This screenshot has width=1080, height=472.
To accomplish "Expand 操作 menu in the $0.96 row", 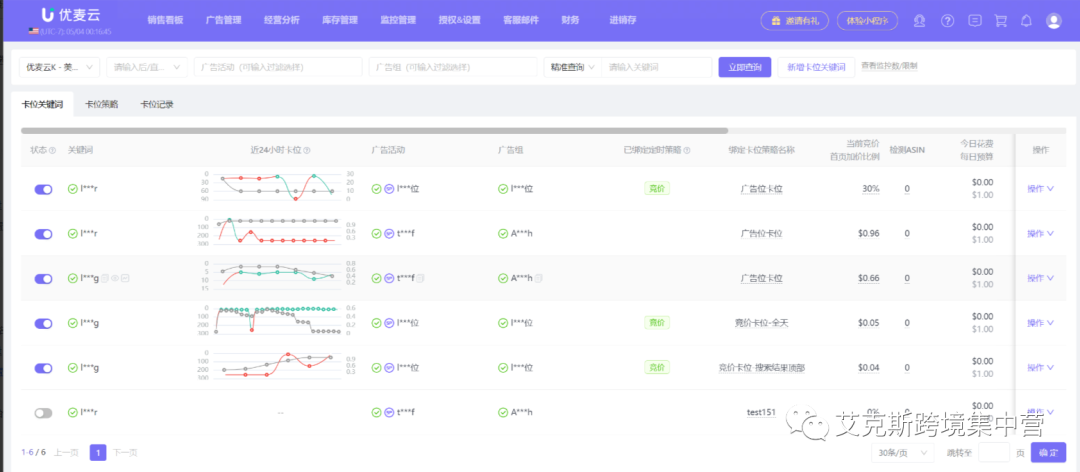I will (x=1040, y=234).
